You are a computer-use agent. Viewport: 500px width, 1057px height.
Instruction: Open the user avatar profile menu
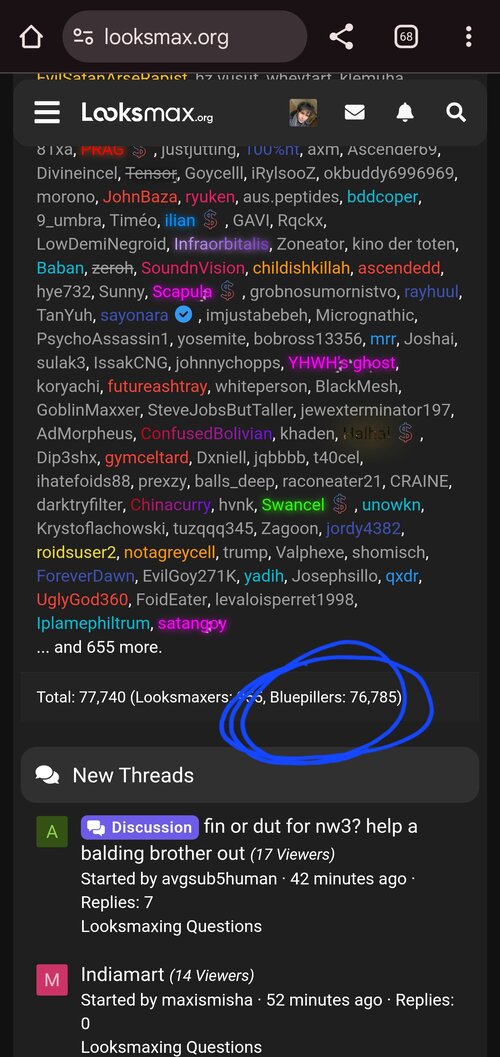point(303,113)
